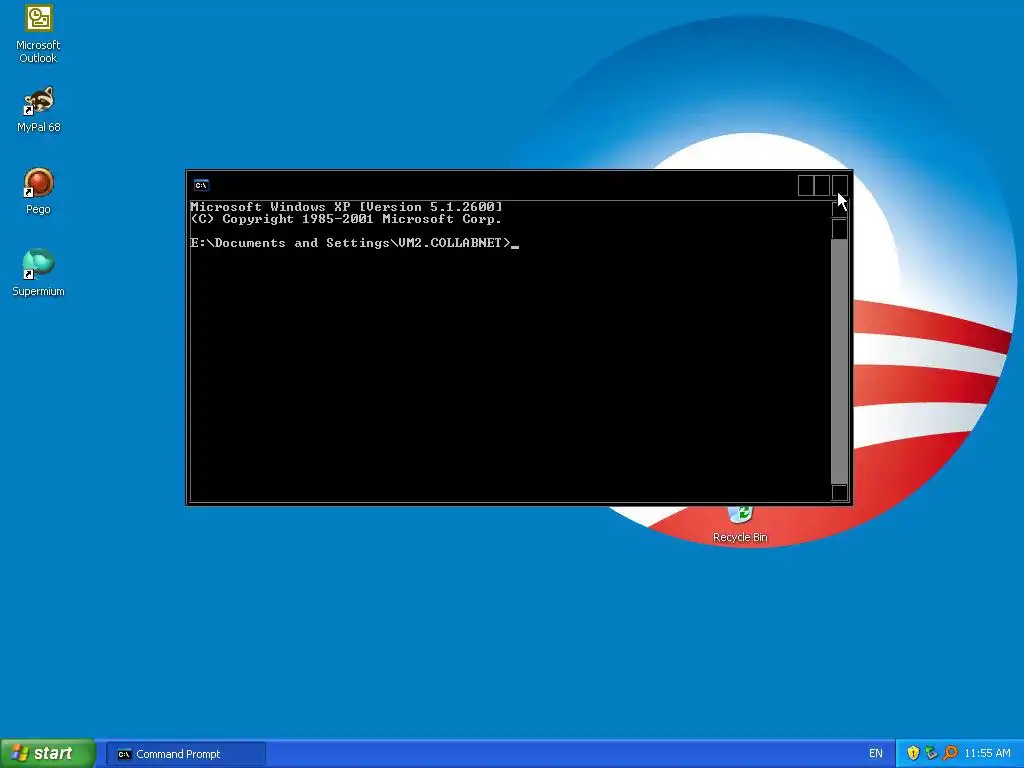Click the console scrollbar up arrow
This screenshot has width=1024, height=768.
840,209
